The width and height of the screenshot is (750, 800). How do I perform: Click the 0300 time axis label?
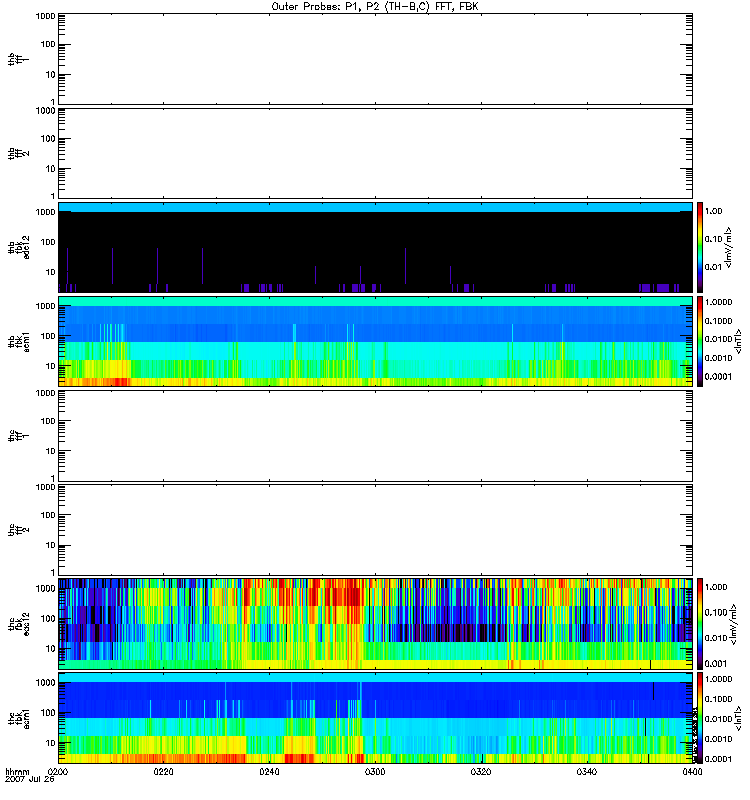(x=374, y=772)
